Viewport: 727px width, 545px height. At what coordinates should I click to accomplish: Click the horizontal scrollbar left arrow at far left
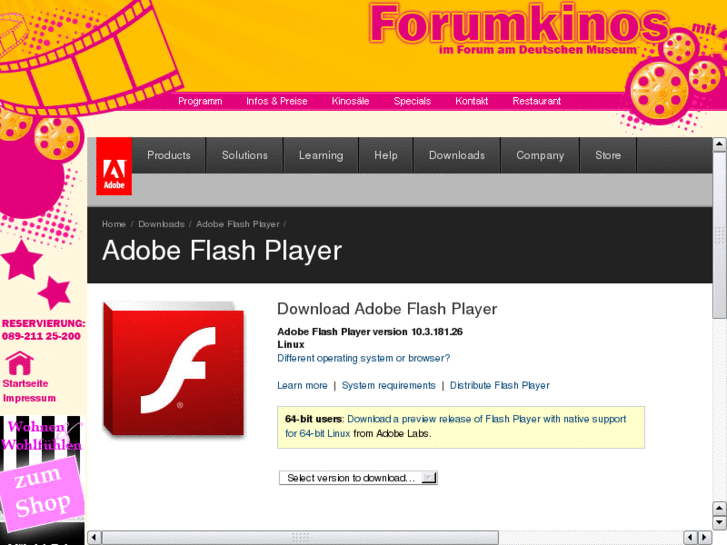coord(94,537)
